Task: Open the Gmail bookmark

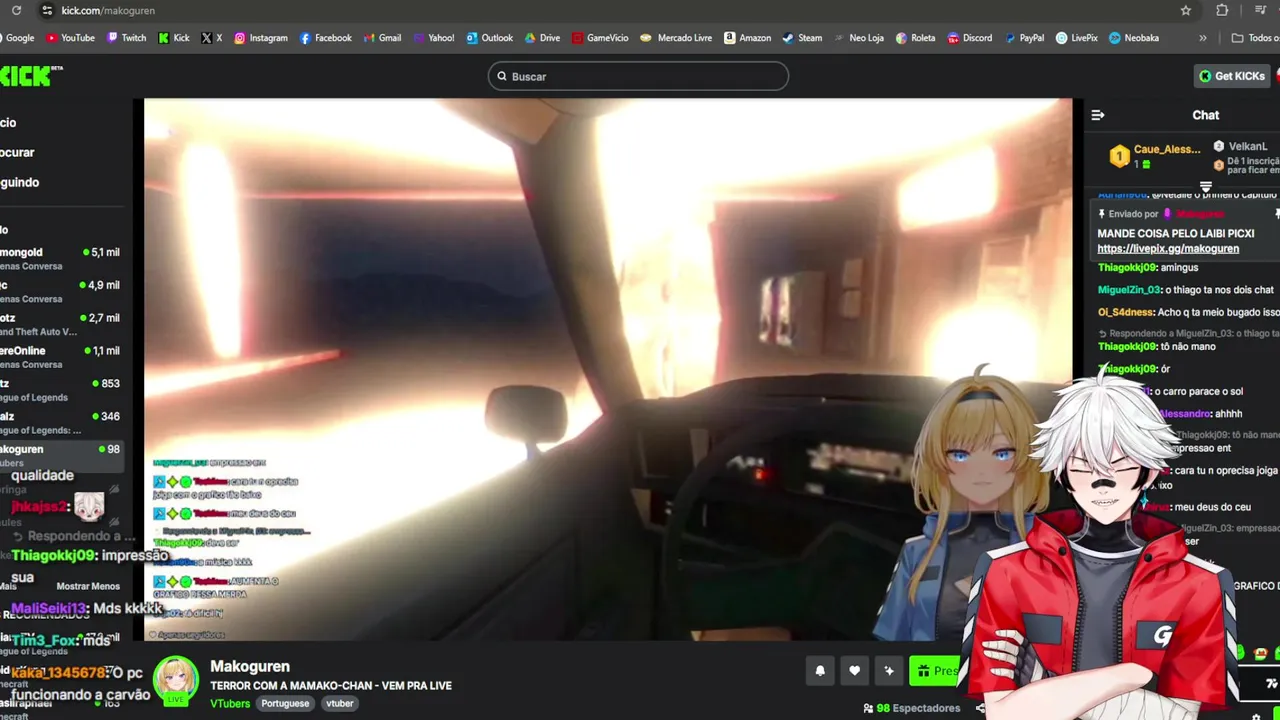Action: coord(382,38)
